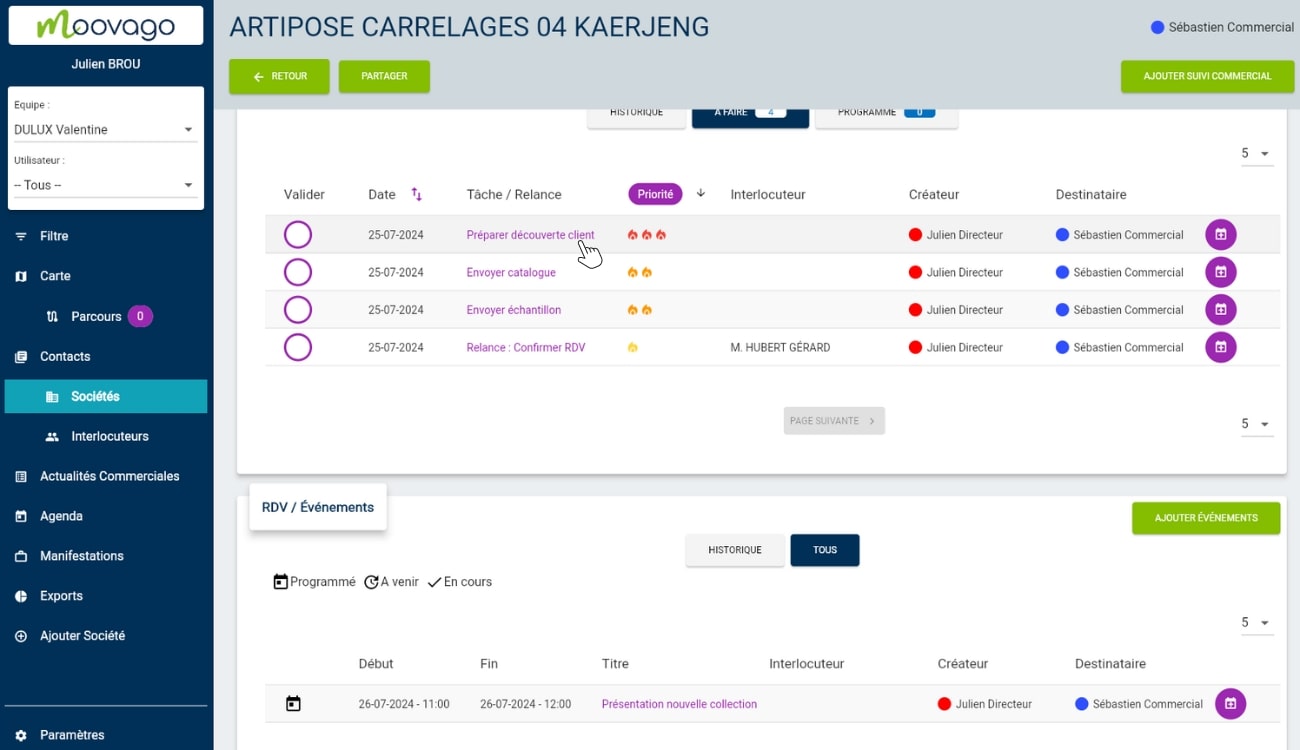The height and width of the screenshot is (750, 1300).
Task: Validate the Envoyer catalogue task circle
Action: coord(298,272)
